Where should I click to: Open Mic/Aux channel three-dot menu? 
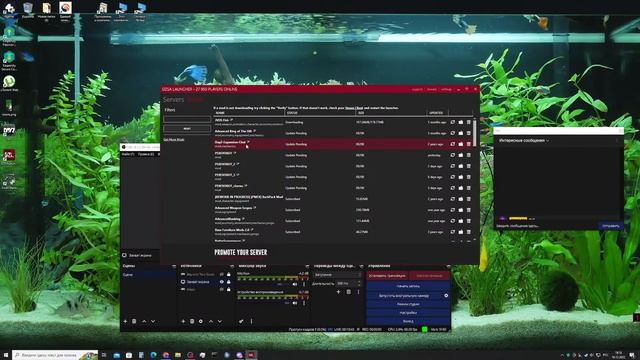click(304, 284)
